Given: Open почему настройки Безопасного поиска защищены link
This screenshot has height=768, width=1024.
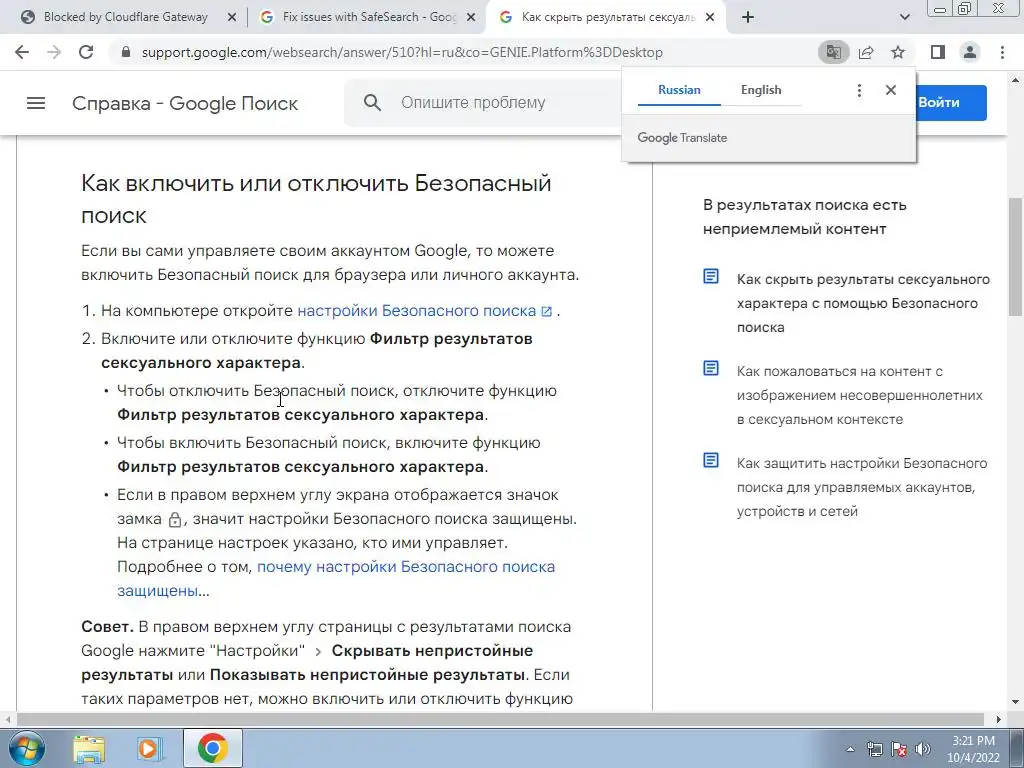Looking at the screenshot, I should tap(336, 579).
